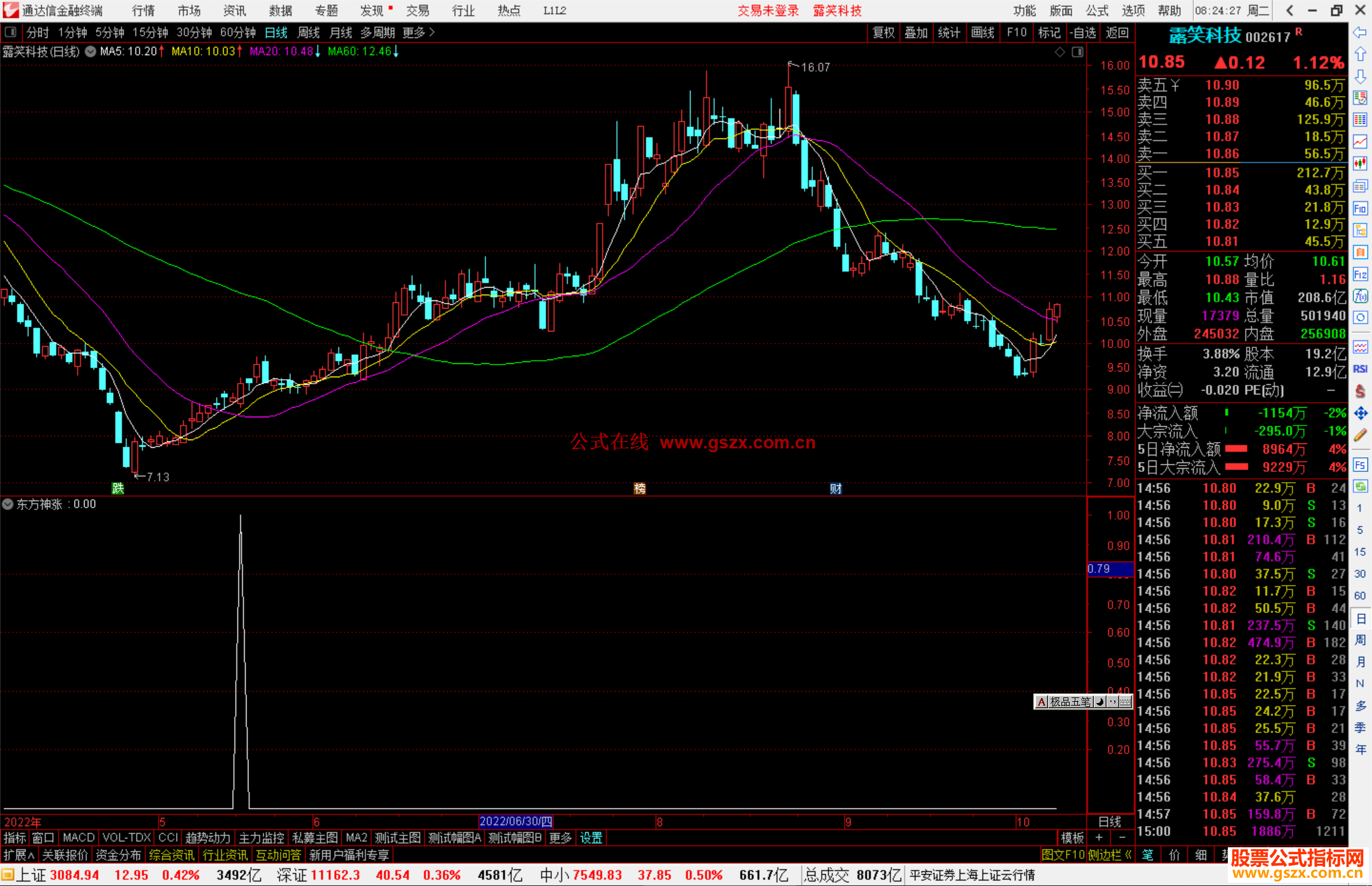
Task: Click the green refresh icon in sidebar
Action: pyautogui.click(x=1360, y=487)
